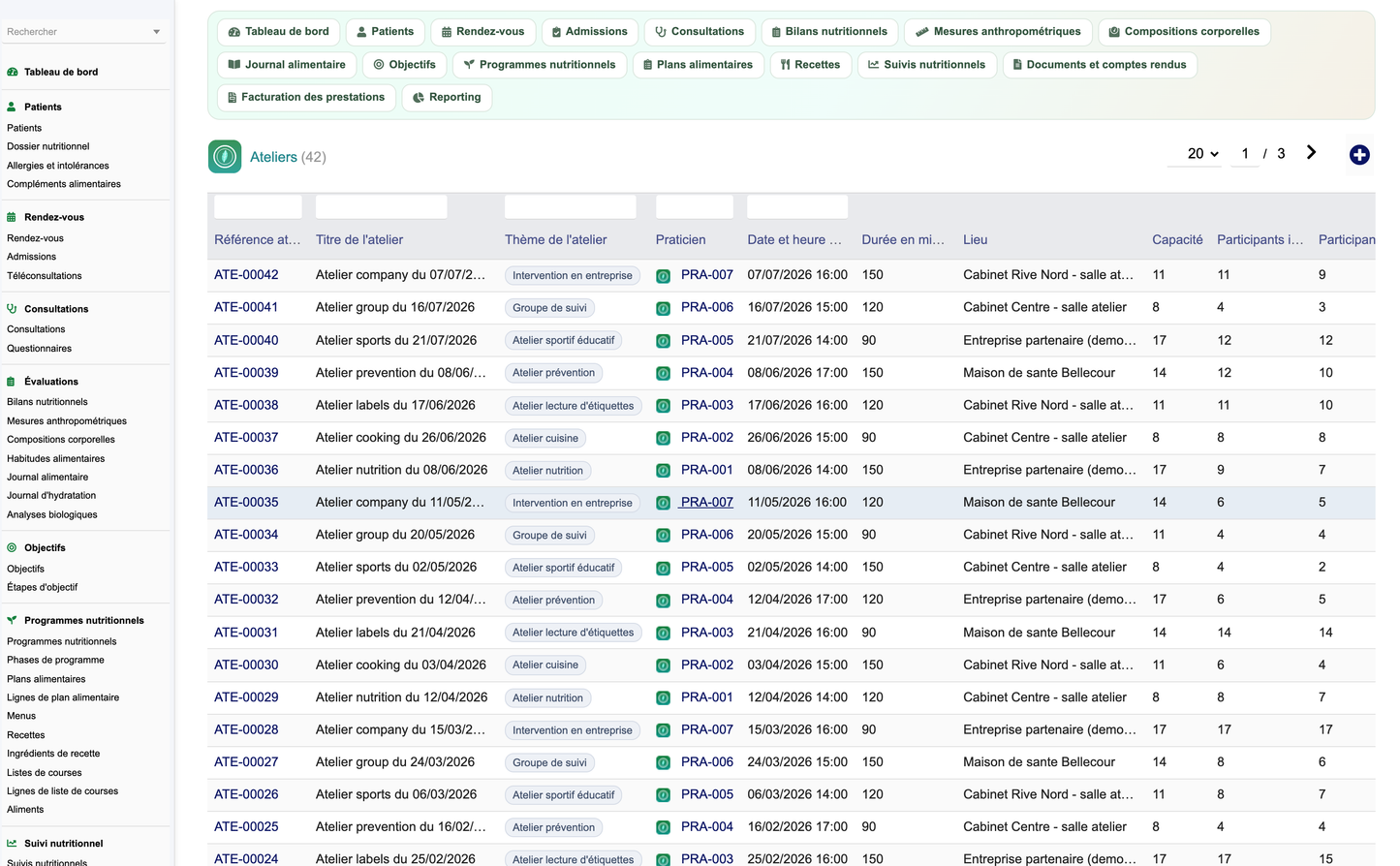Open Compositions corporelles top tab

(x=1184, y=32)
